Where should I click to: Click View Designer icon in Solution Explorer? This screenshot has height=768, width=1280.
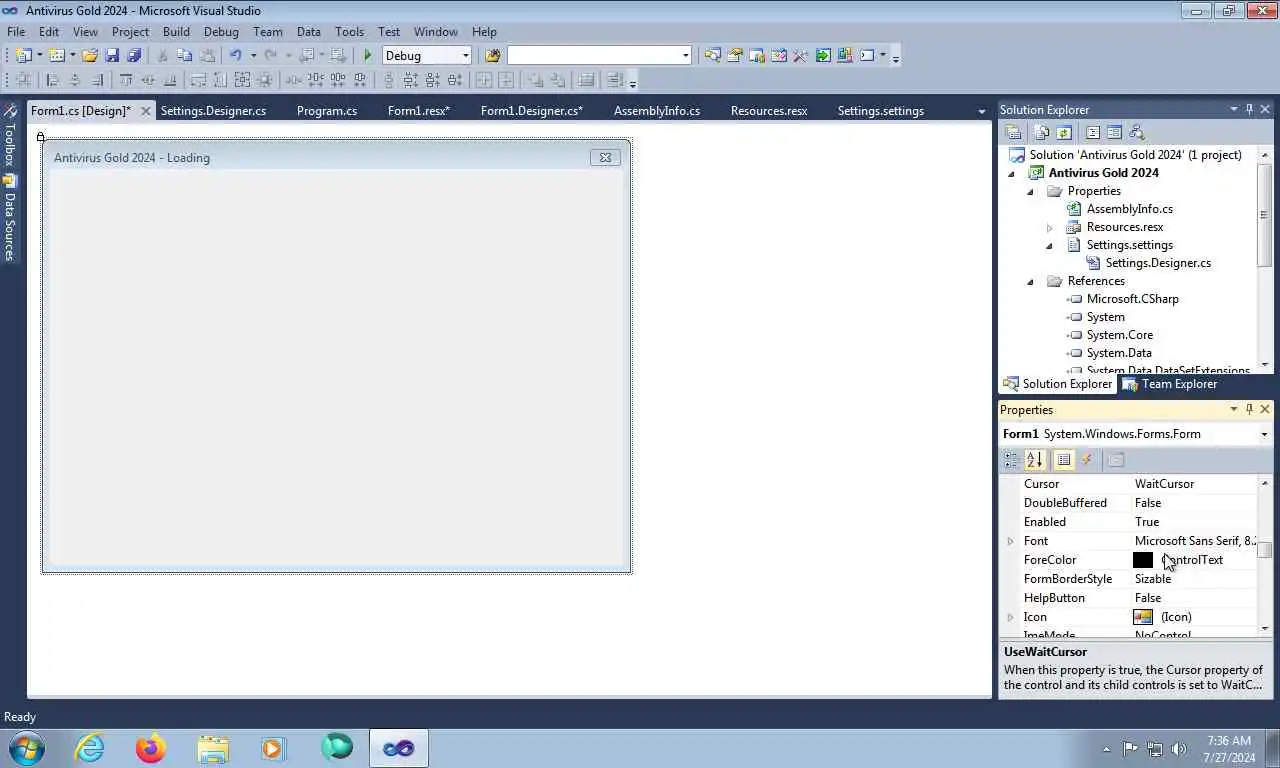pyautogui.click(x=1114, y=132)
